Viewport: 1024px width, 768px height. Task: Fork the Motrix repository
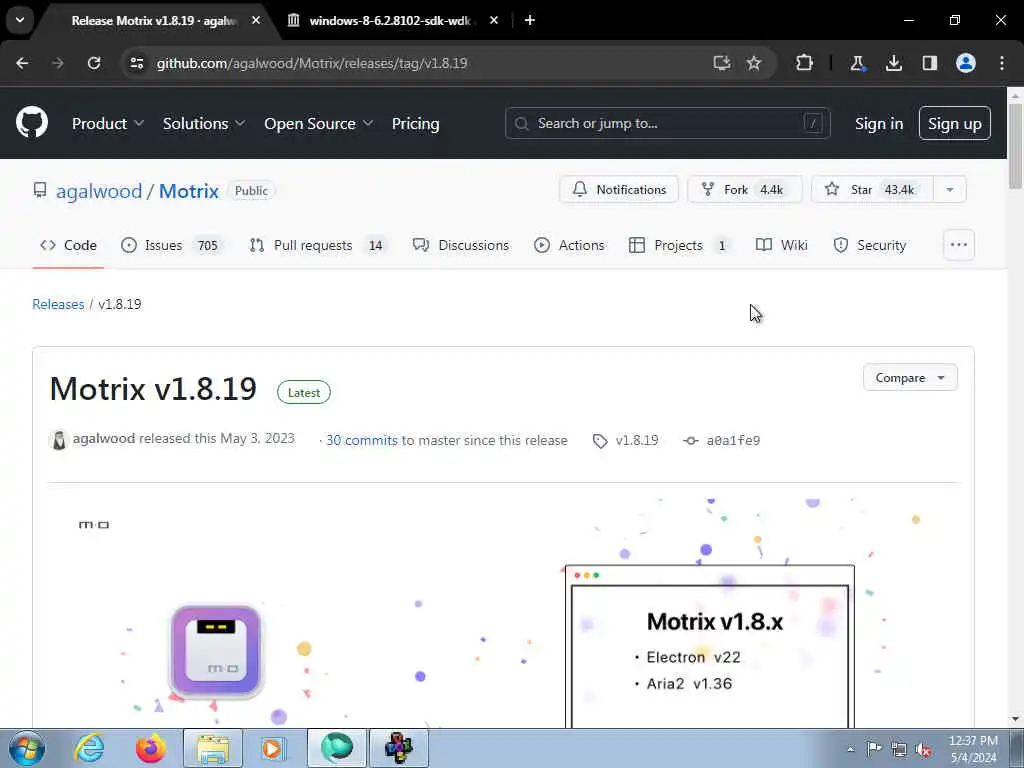pyautogui.click(x=744, y=189)
